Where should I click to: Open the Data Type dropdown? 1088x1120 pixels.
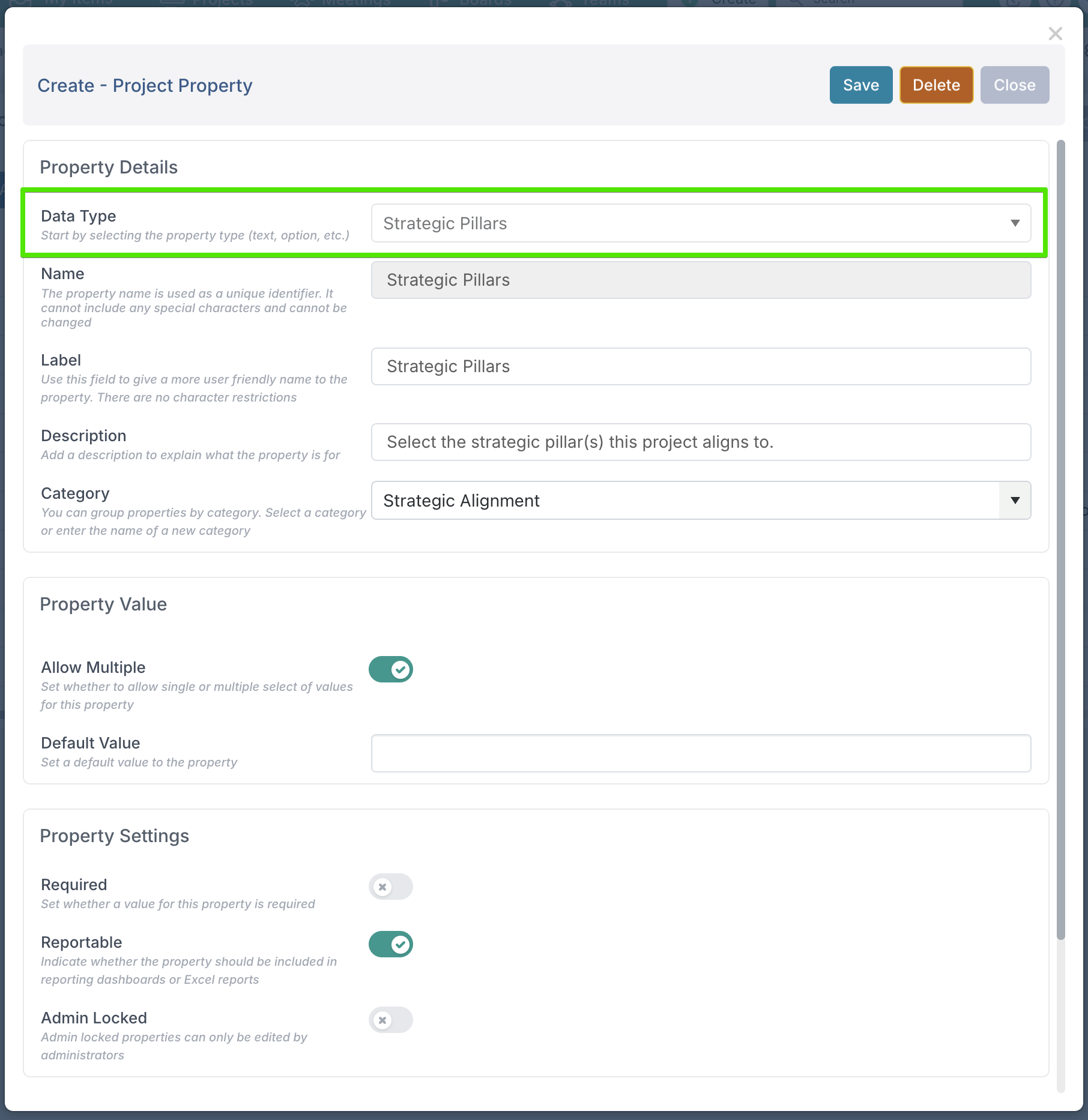[700, 223]
